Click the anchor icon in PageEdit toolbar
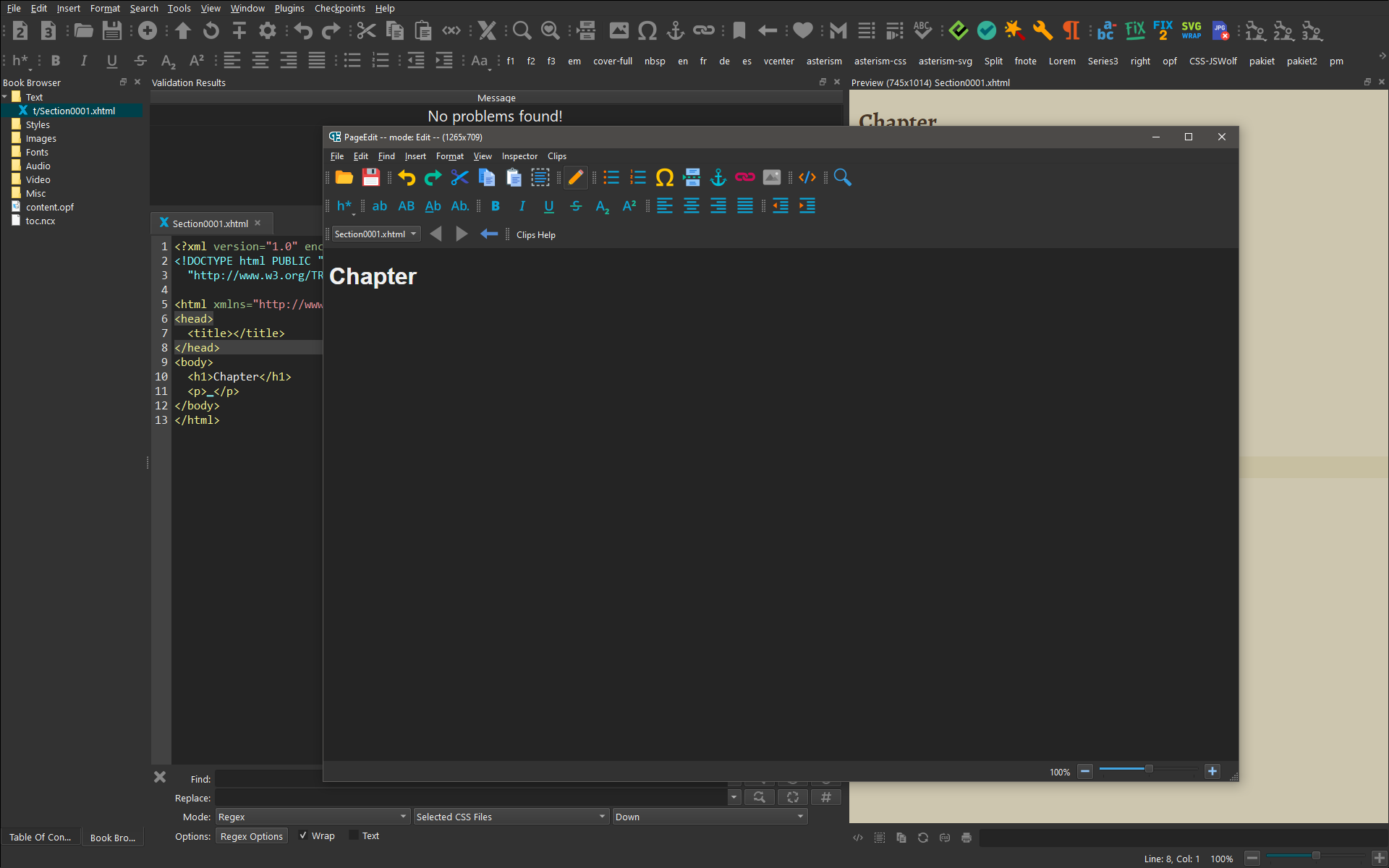Image resolution: width=1389 pixels, height=868 pixels. pyautogui.click(x=718, y=177)
